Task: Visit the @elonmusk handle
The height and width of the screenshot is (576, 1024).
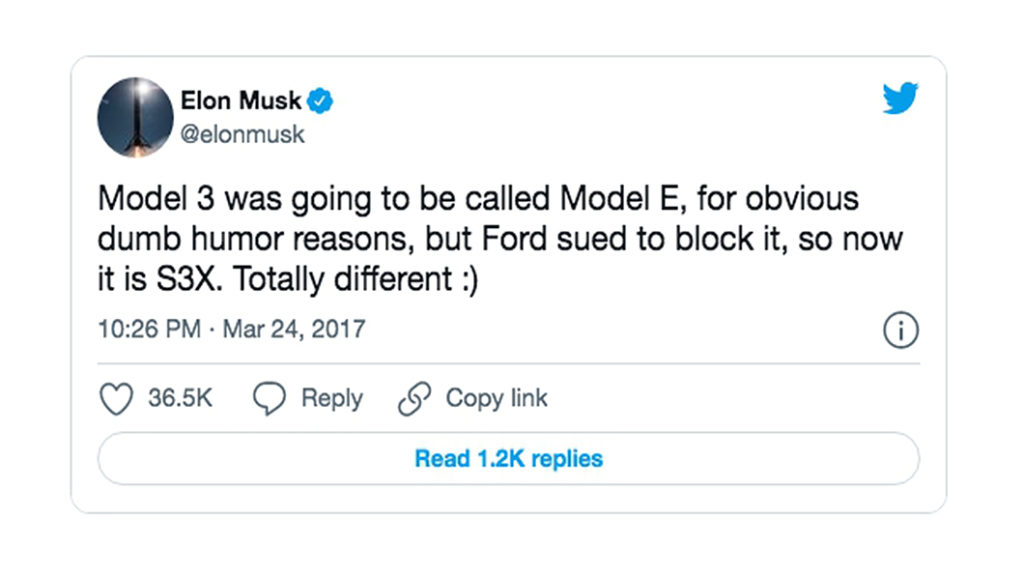Action: pos(242,134)
